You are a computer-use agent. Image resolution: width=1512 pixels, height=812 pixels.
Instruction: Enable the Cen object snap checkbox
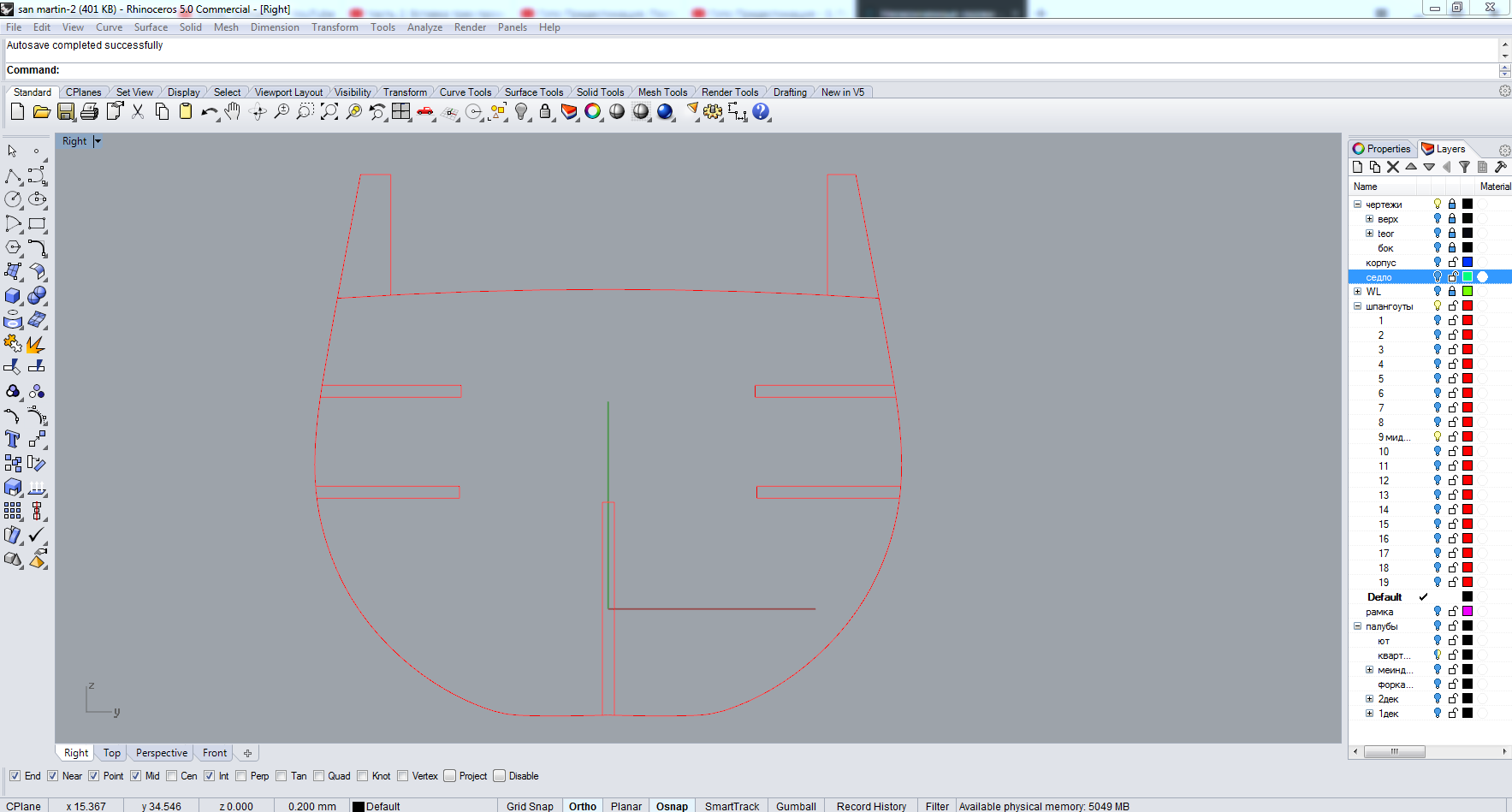click(172, 776)
